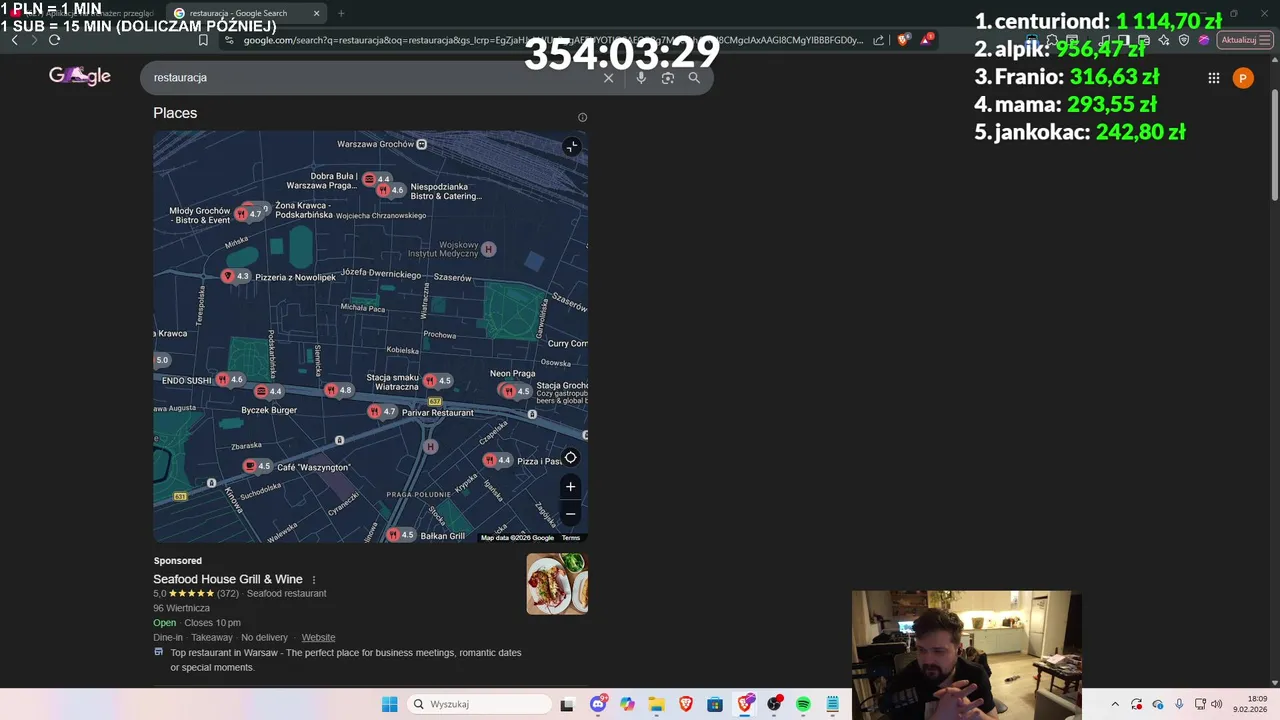Click into the Google search box
This screenshot has height=720, width=1280.
tap(375, 78)
